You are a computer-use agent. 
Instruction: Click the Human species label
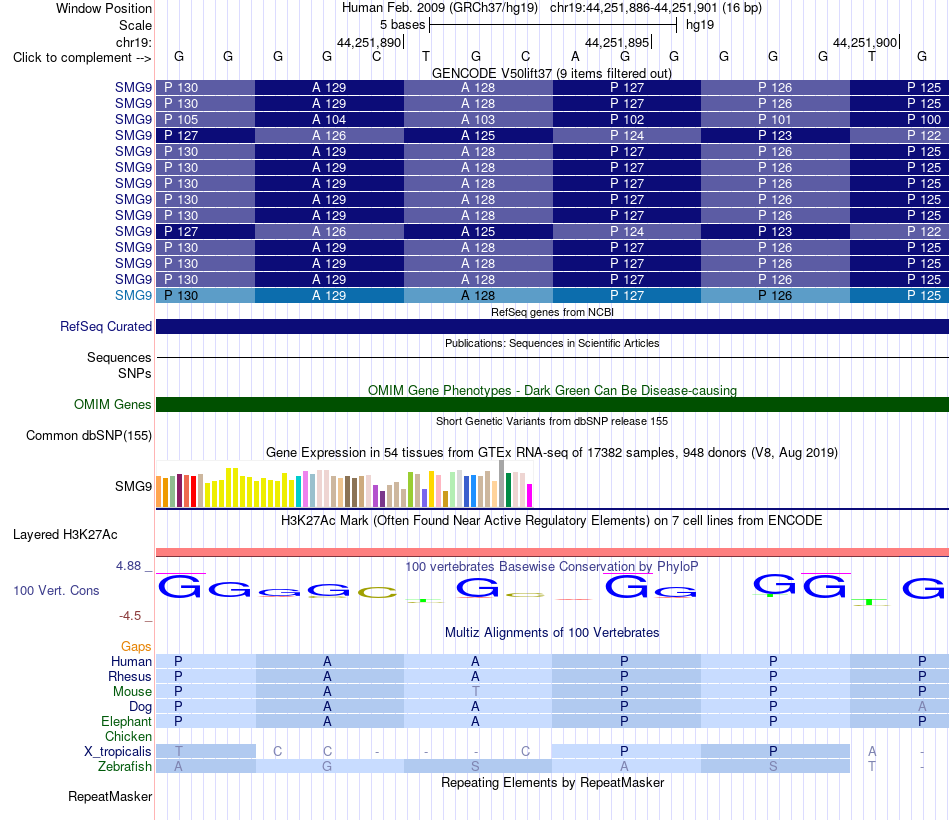pos(131,661)
